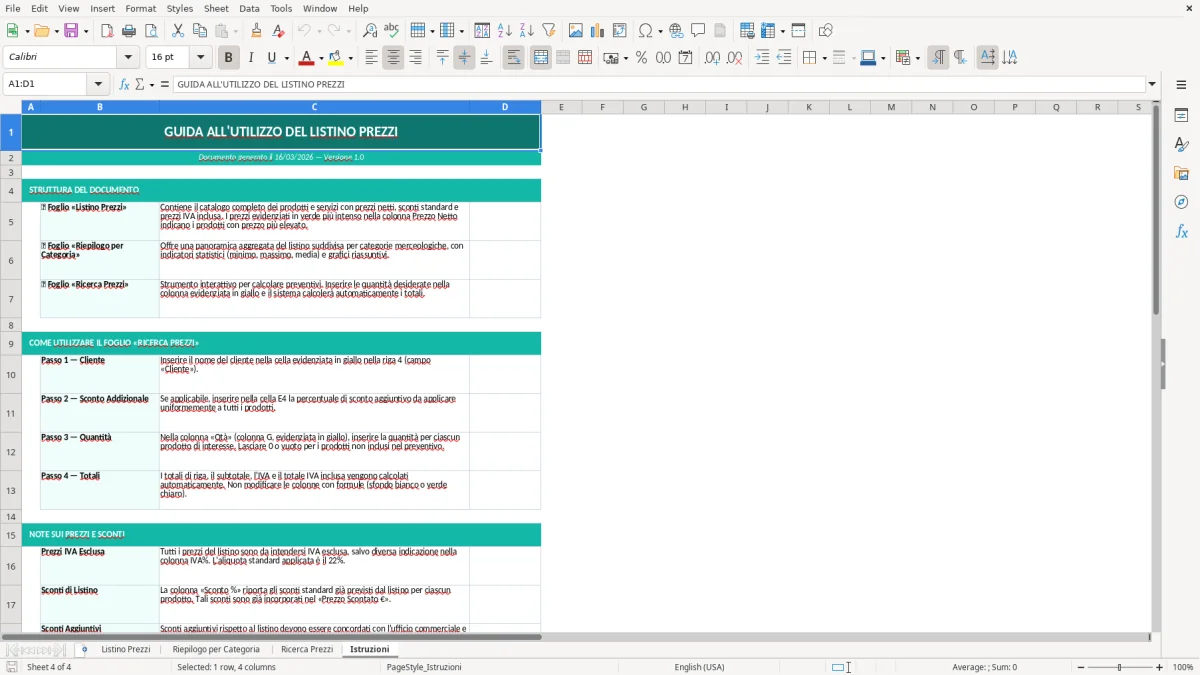
Task: Click the zoom out minus button
Action: coord(1079,667)
